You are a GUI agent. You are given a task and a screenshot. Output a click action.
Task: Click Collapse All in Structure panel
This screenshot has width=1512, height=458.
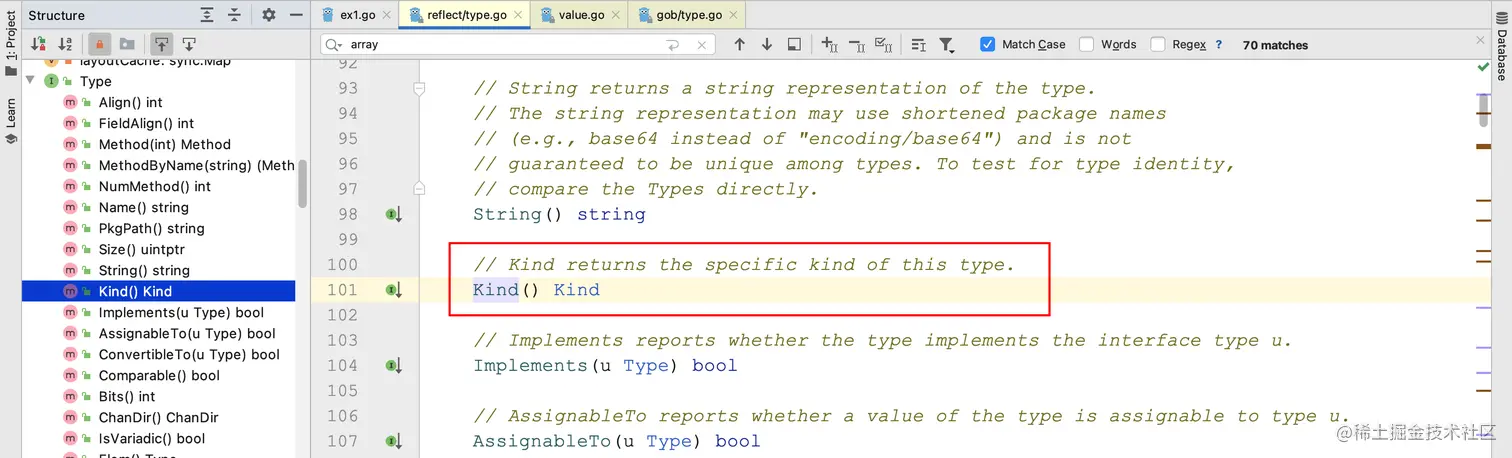click(234, 15)
